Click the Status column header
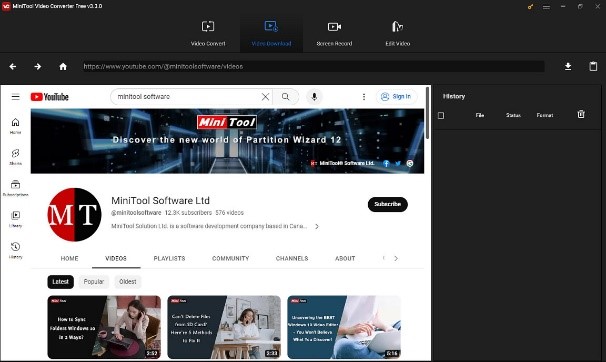Viewport: 606px width, 362px height. pos(513,115)
